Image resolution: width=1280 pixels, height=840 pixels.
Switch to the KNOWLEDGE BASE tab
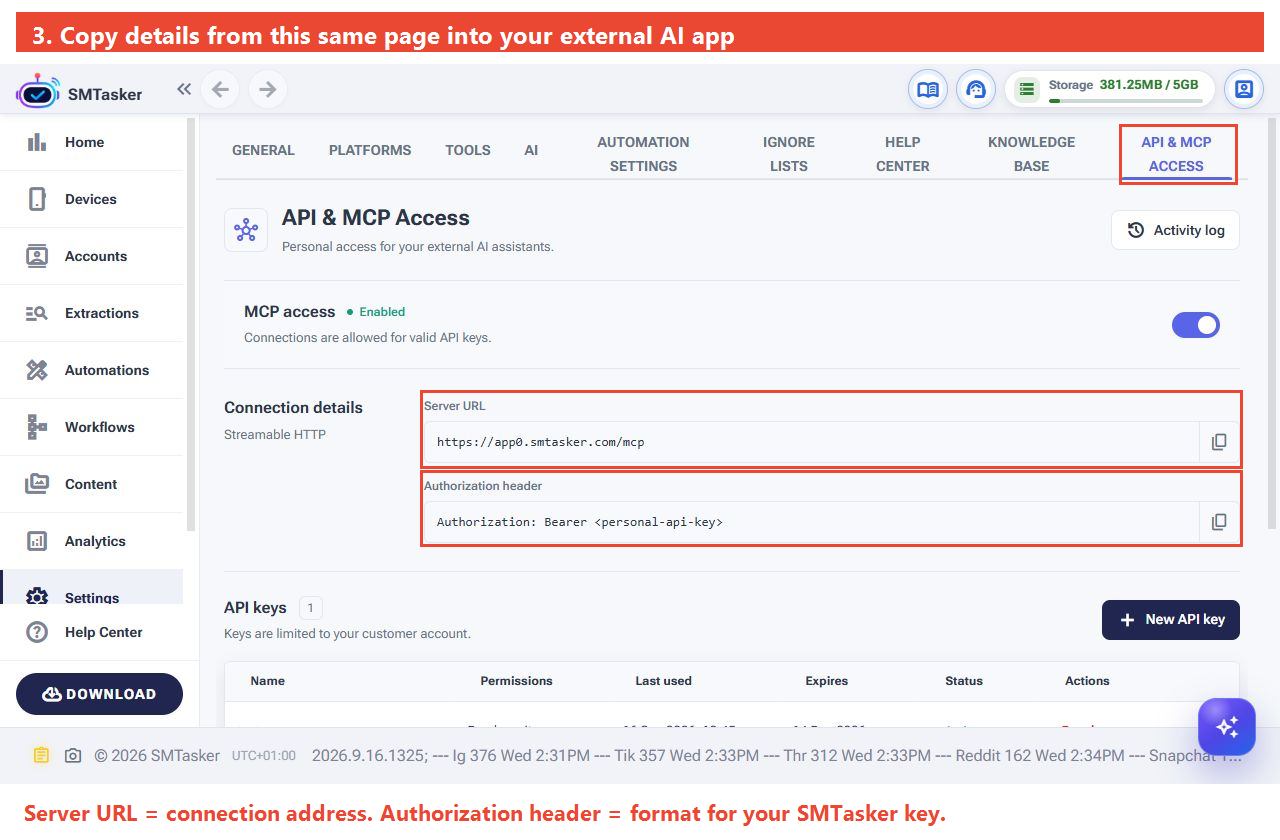coord(1032,154)
